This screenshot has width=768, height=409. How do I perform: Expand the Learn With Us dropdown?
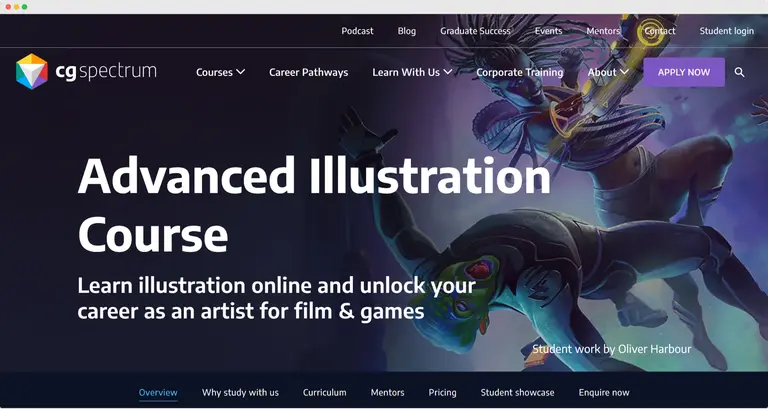click(x=412, y=72)
